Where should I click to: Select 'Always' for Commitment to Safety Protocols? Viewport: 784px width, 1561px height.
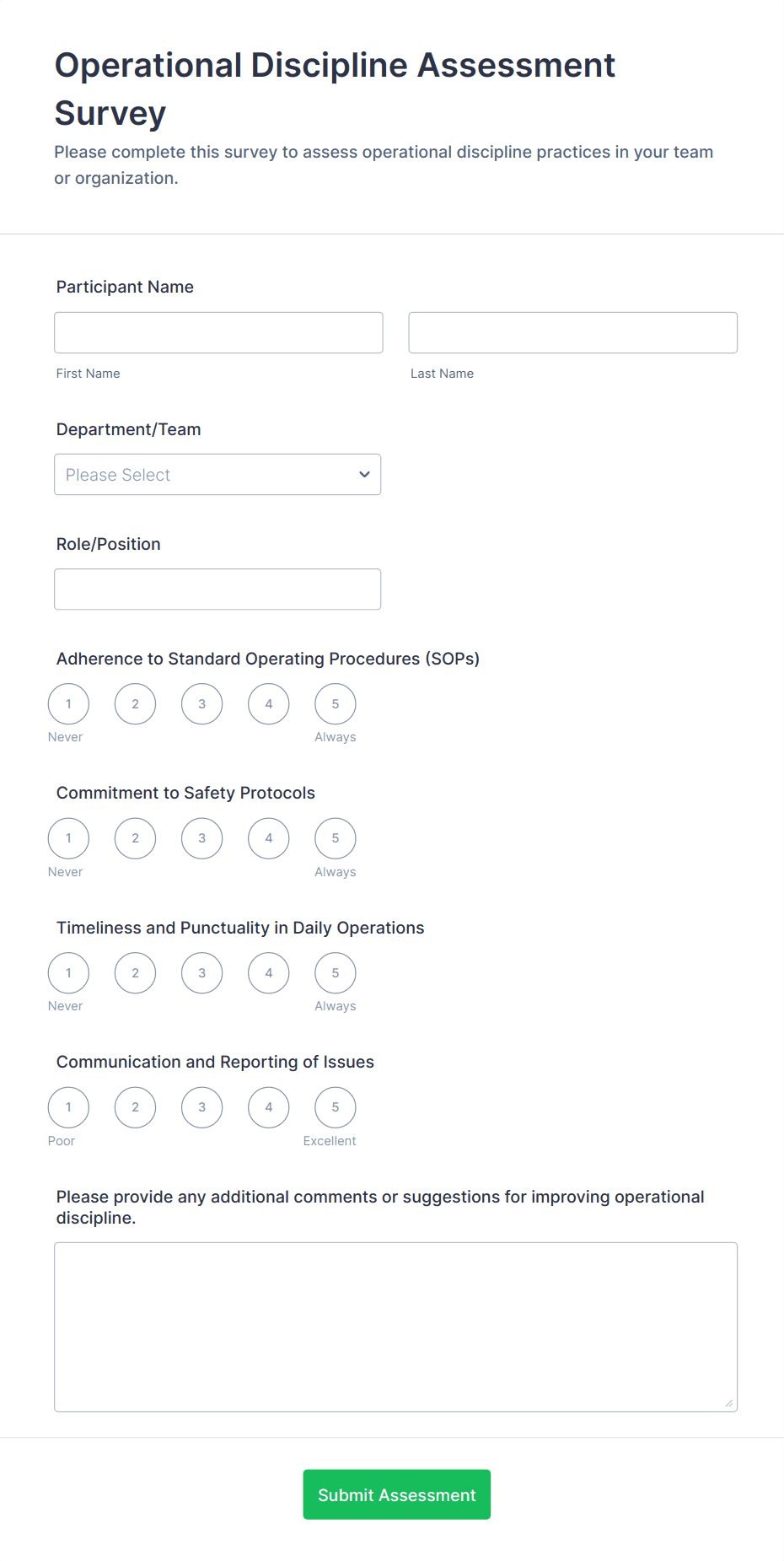pyautogui.click(x=335, y=837)
